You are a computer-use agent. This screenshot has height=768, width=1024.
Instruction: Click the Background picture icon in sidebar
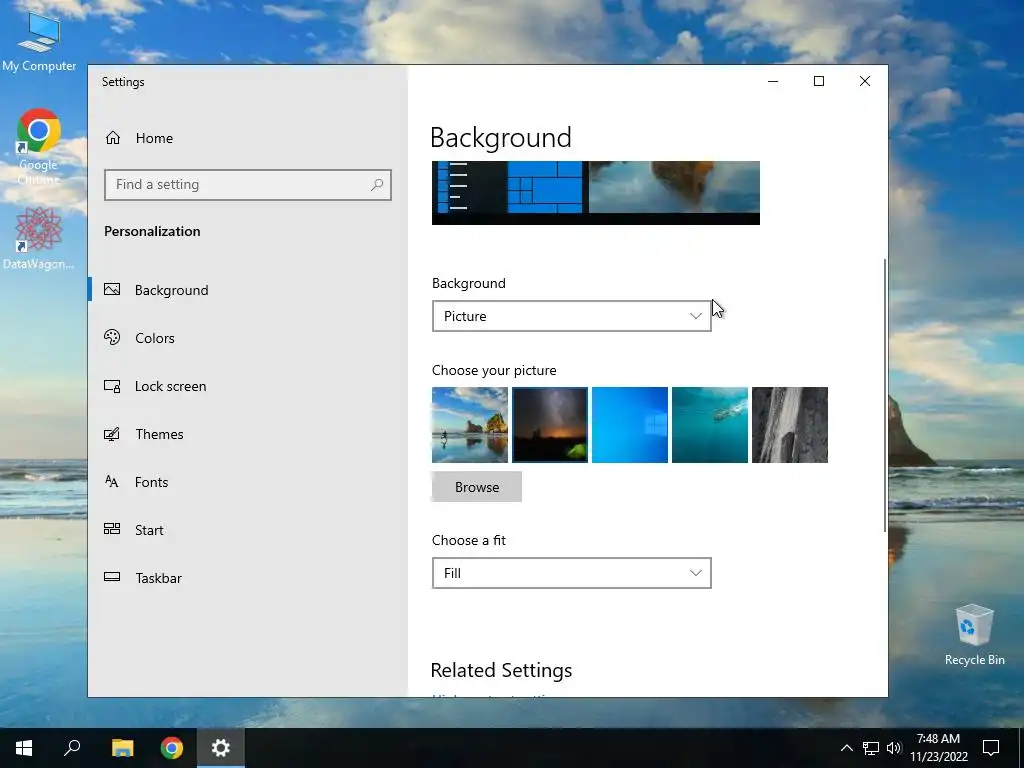point(112,289)
